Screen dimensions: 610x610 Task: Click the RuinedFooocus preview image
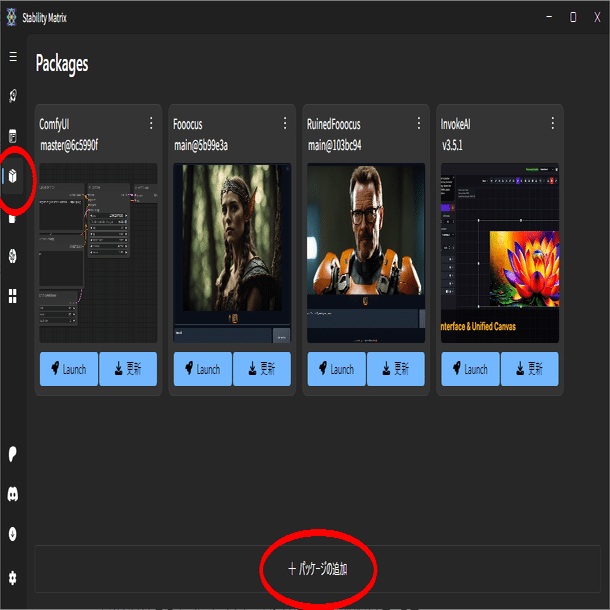pyautogui.click(x=366, y=253)
